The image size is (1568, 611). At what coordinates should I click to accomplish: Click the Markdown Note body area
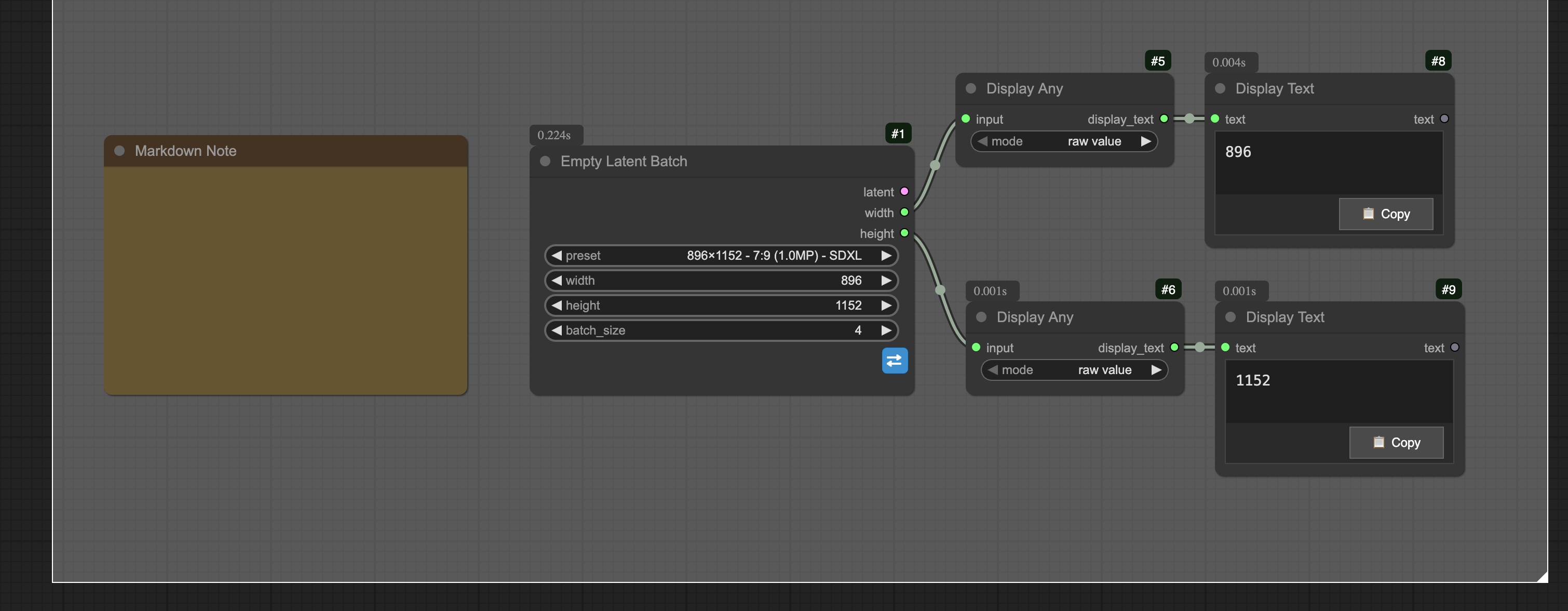point(286,280)
